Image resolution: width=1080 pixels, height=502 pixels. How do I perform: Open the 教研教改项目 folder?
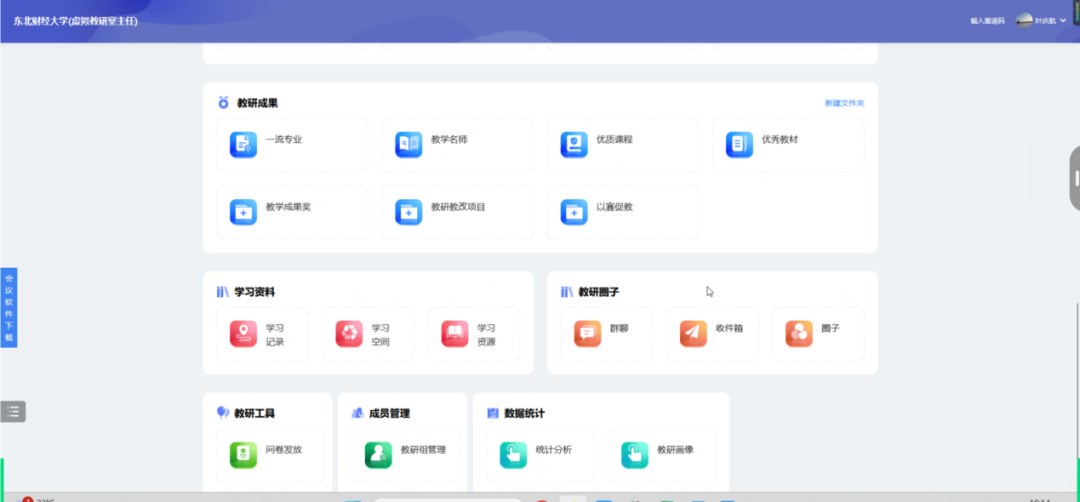pos(408,212)
